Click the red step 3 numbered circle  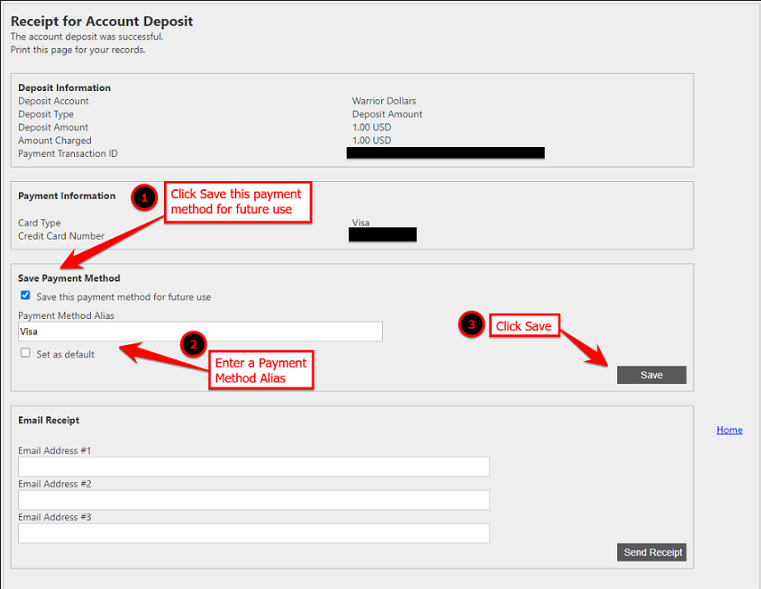tap(471, 324)
